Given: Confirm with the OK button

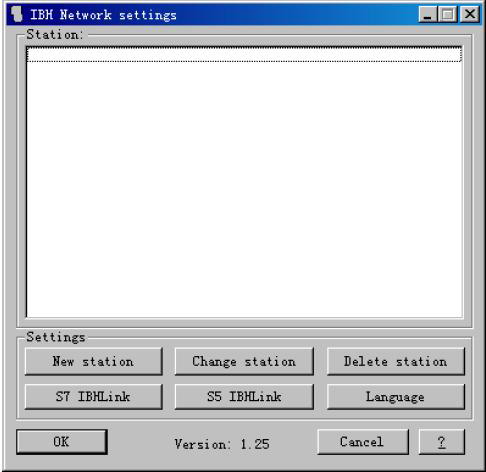Looking at the screenshot, I should click(62, 442).
